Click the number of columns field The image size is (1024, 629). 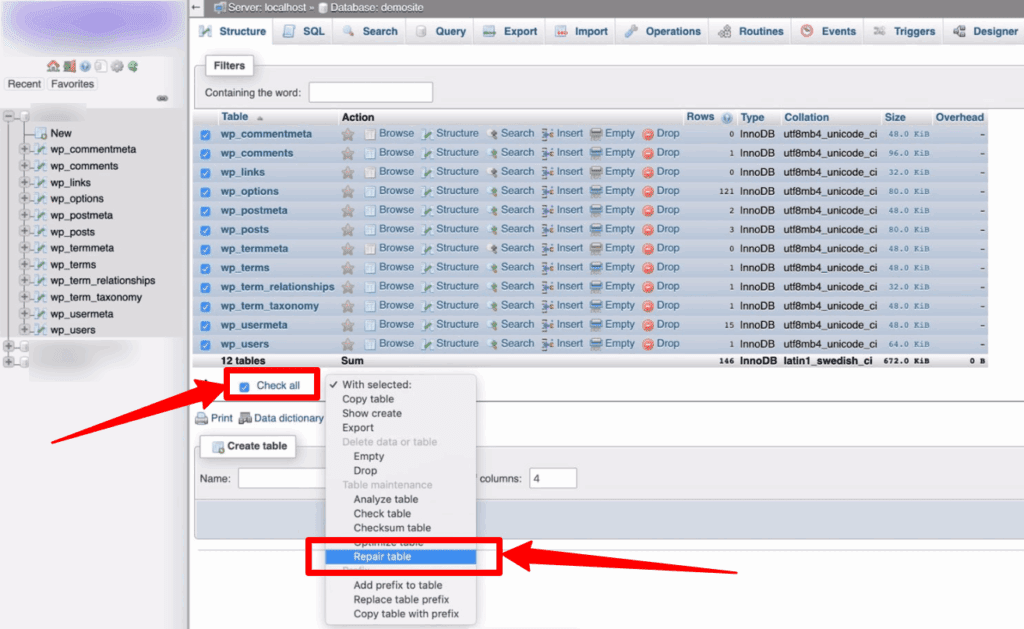(552, 478)
